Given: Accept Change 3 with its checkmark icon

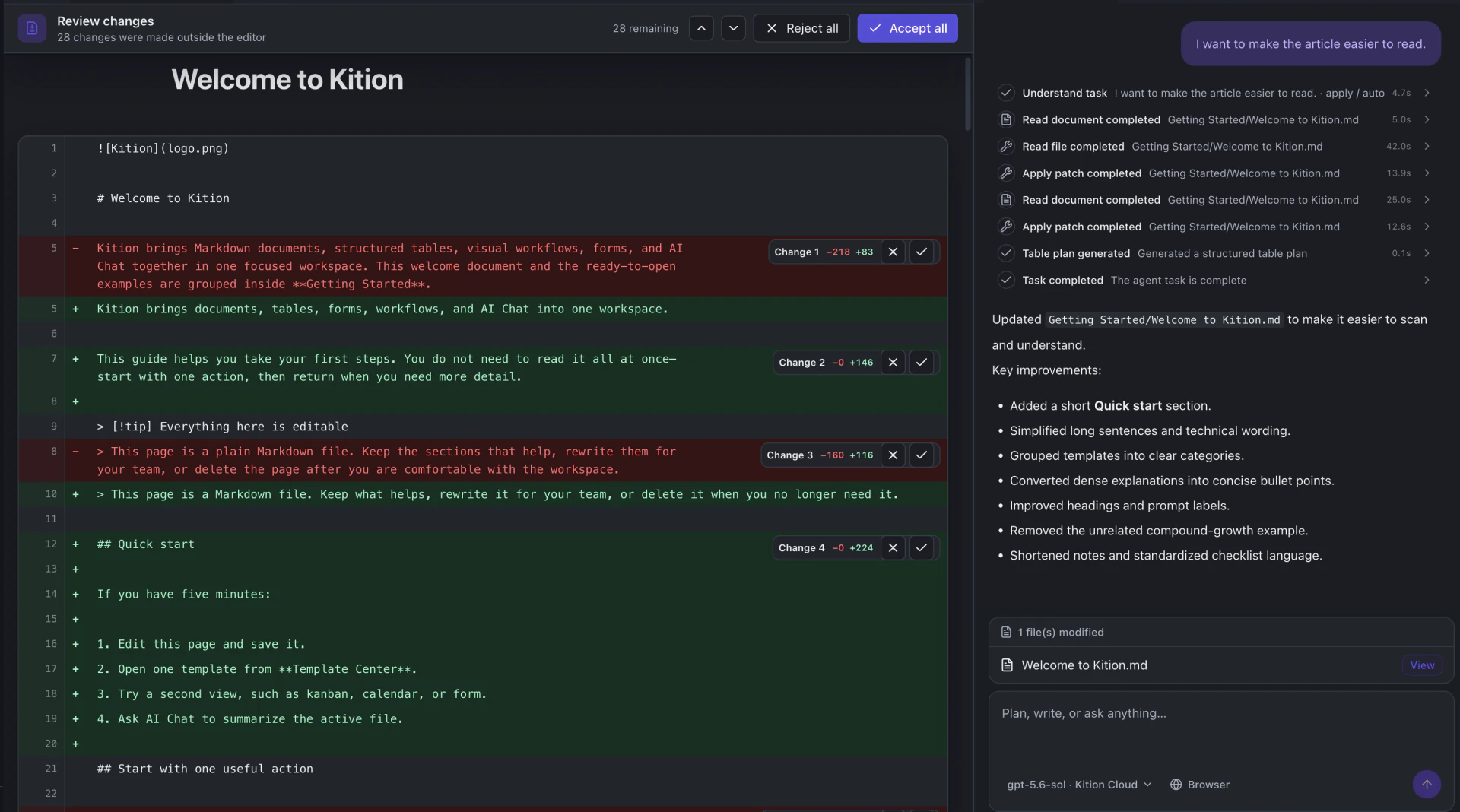Looking at the screenshot, I should (921, 455).
